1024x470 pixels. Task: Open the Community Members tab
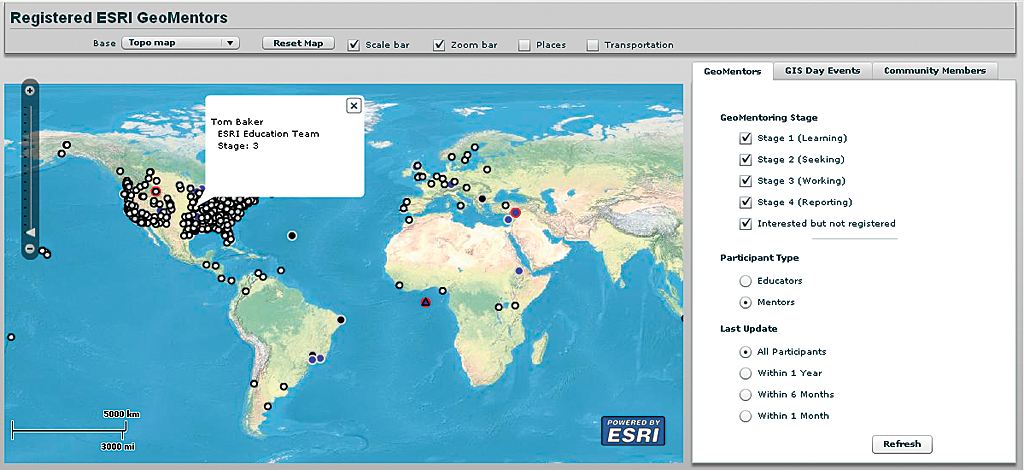[935, 71]
